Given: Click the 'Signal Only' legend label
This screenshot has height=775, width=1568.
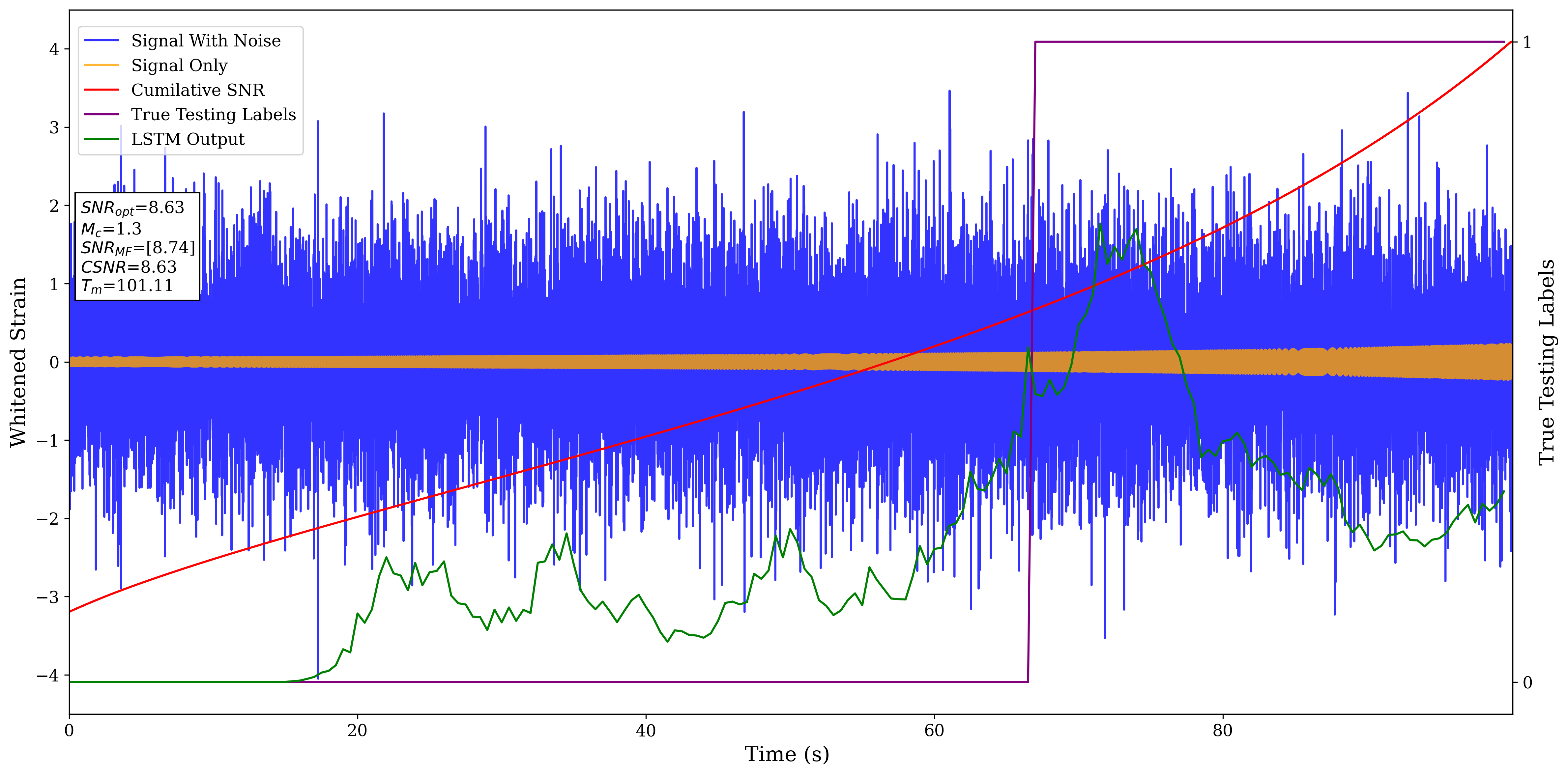Looking at the screenshot, I should click(x=179, y=65).
